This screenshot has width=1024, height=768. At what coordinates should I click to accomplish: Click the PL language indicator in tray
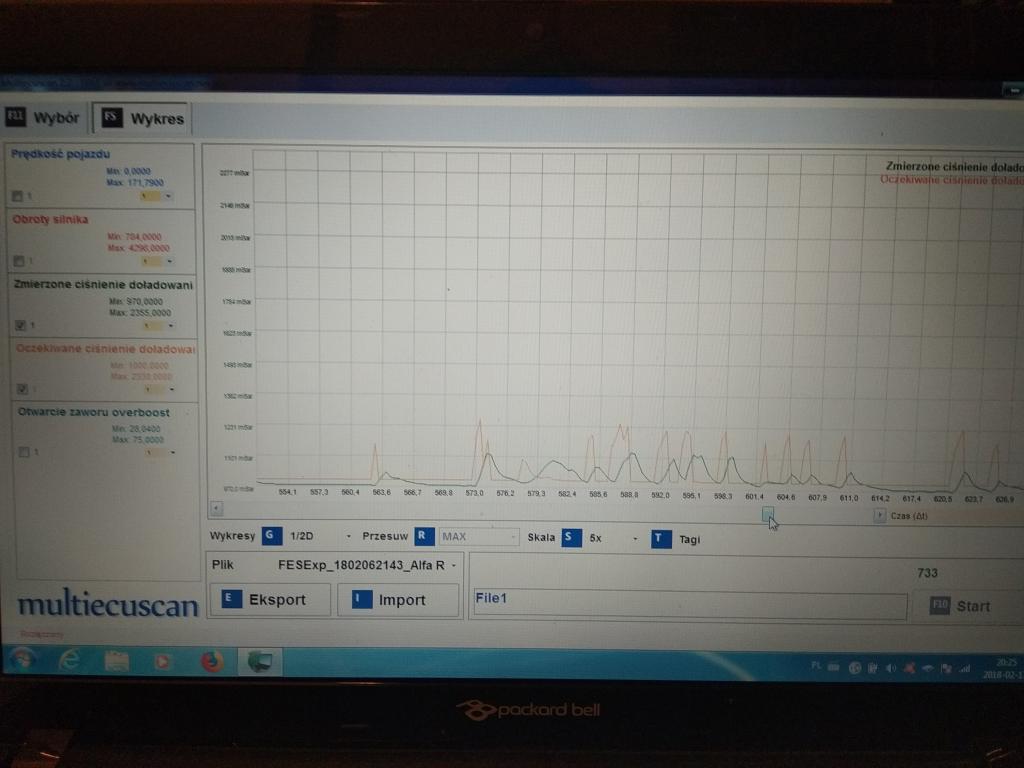pyautogui.click(x=816, y=665)
